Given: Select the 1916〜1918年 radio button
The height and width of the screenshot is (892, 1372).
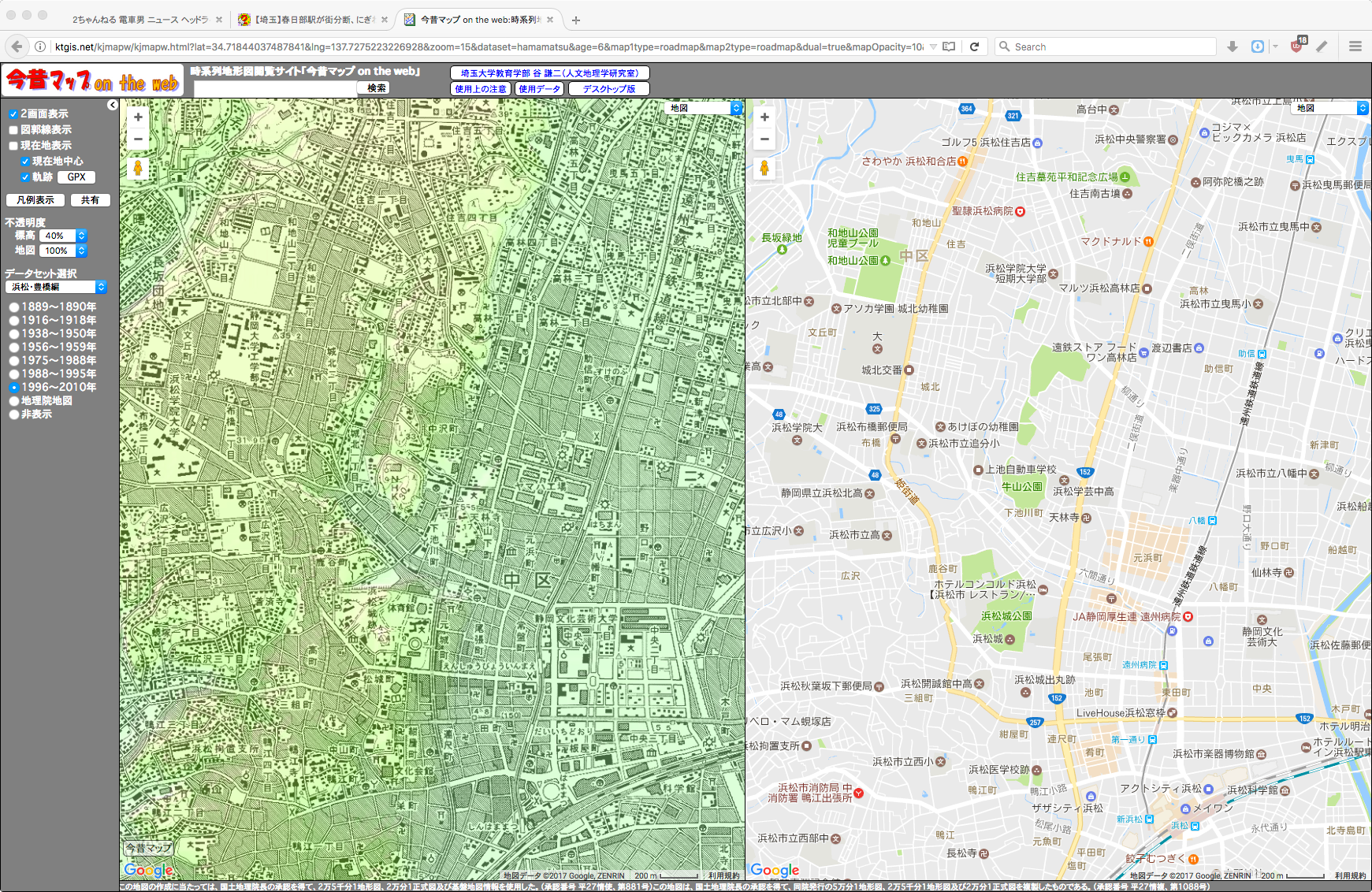Looking at the screenshot, I should click(14, 321).
